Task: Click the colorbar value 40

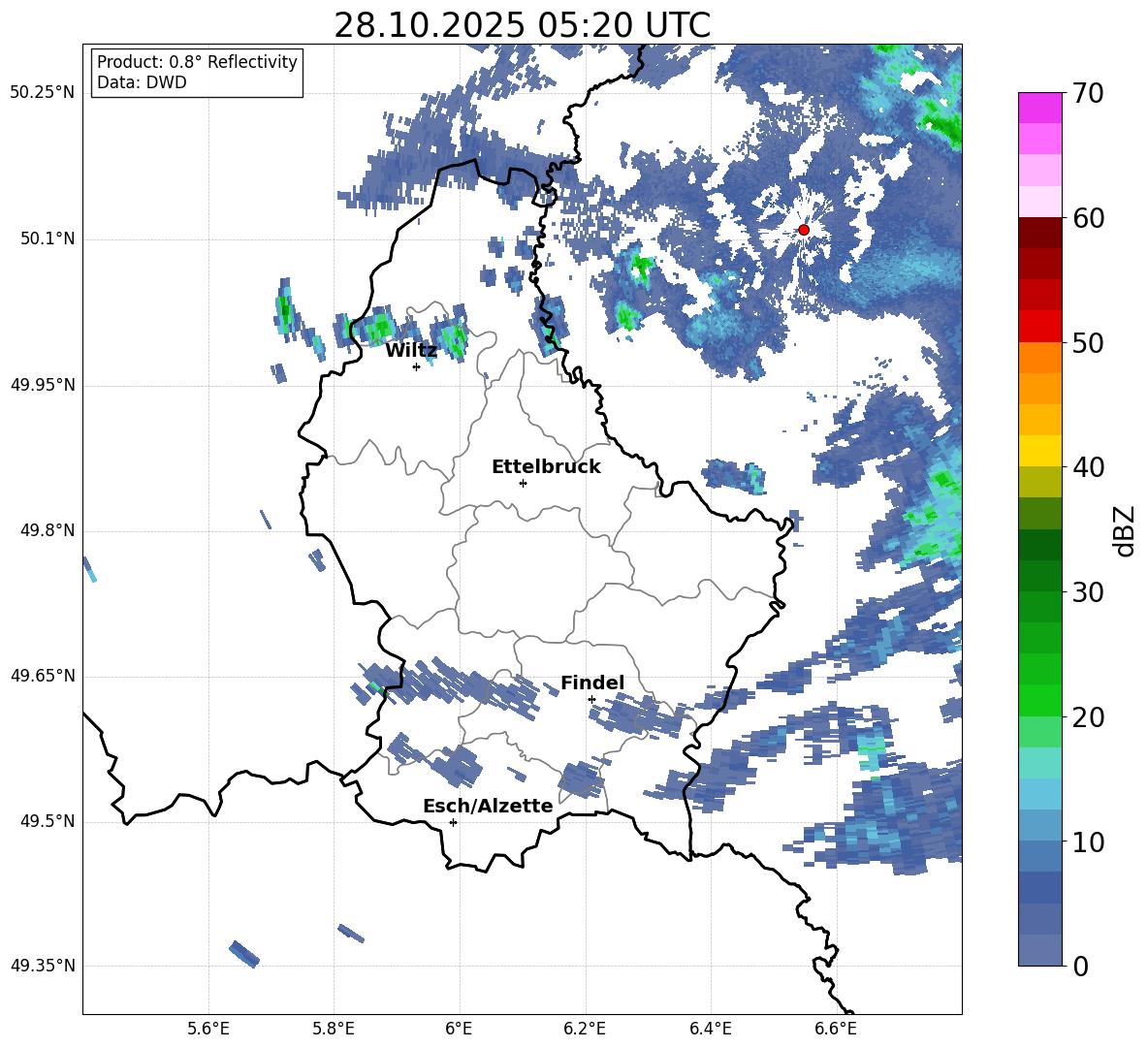Action: pyautogui.click(x=1088, y=467)
